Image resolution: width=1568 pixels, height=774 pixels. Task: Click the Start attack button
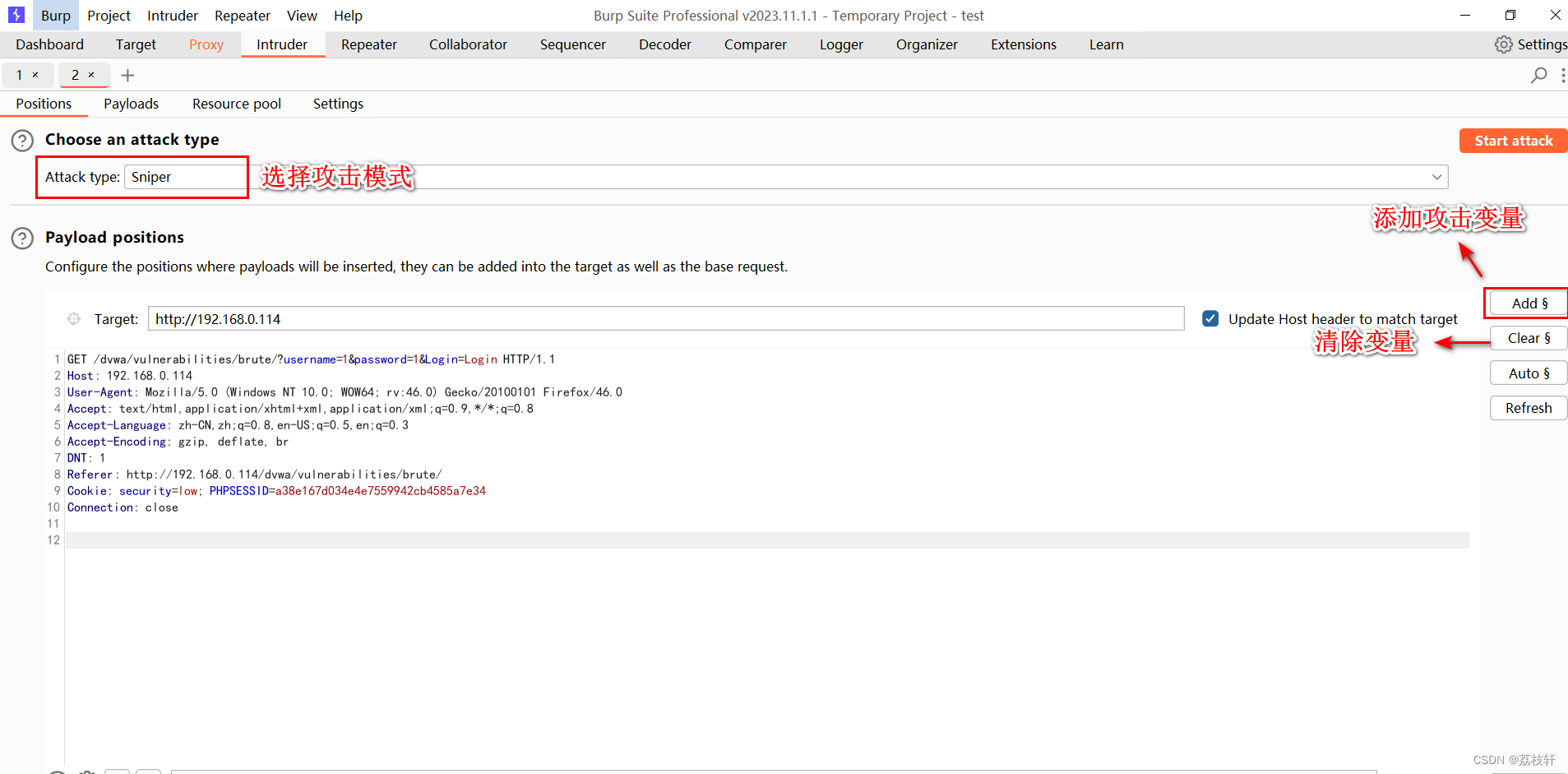tap(1514, 141)
